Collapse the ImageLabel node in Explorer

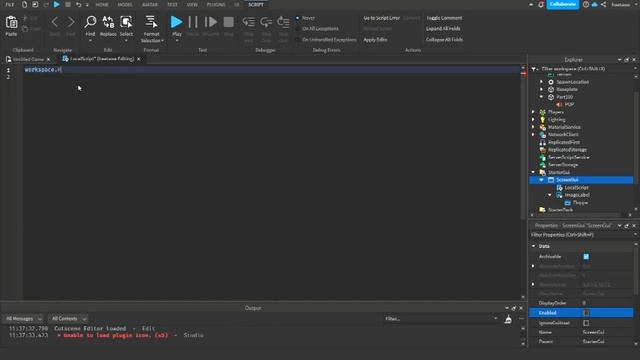550,195
